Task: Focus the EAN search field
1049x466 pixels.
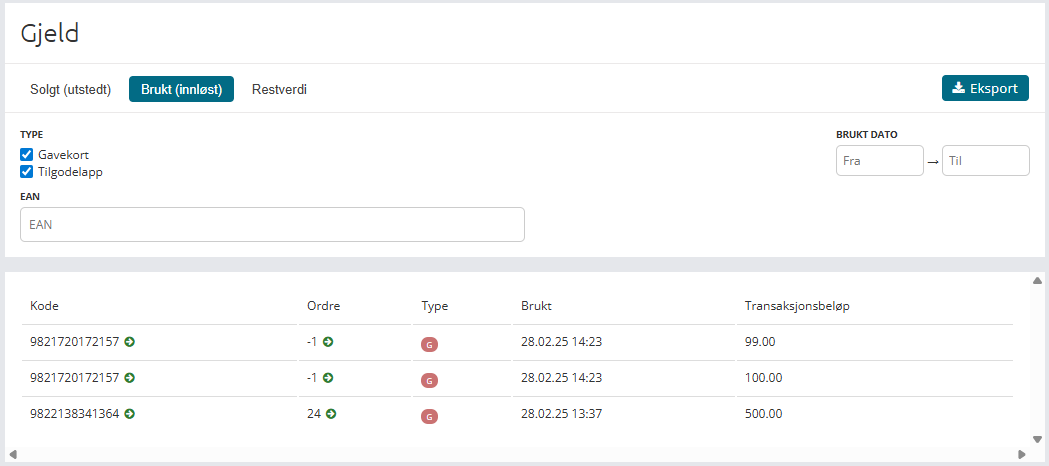Action: click(x=272, y=225)
